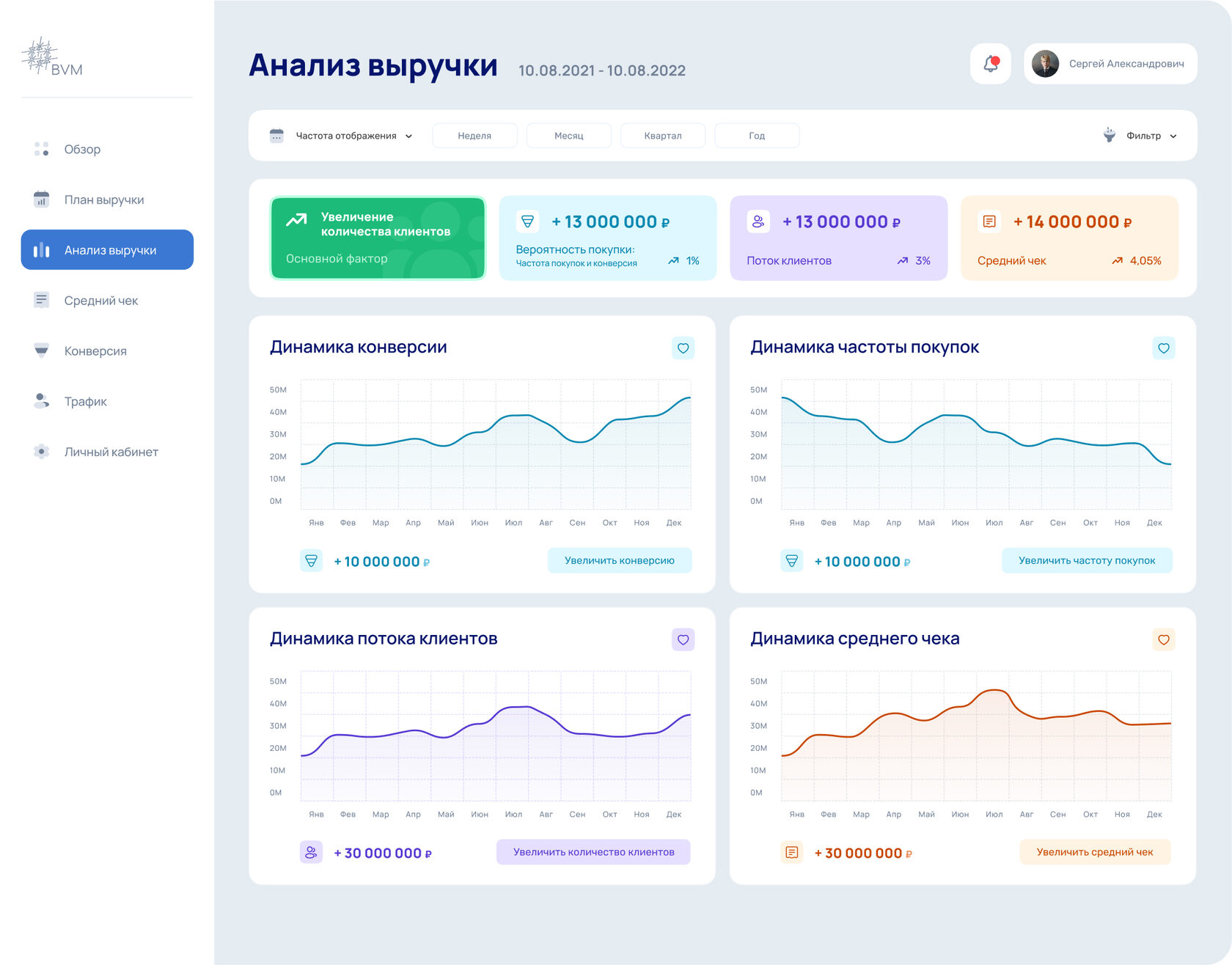1232x965 pixels.
Task: Click the Динамика среднего чека chart title
Action: click(x=855, y=639)
